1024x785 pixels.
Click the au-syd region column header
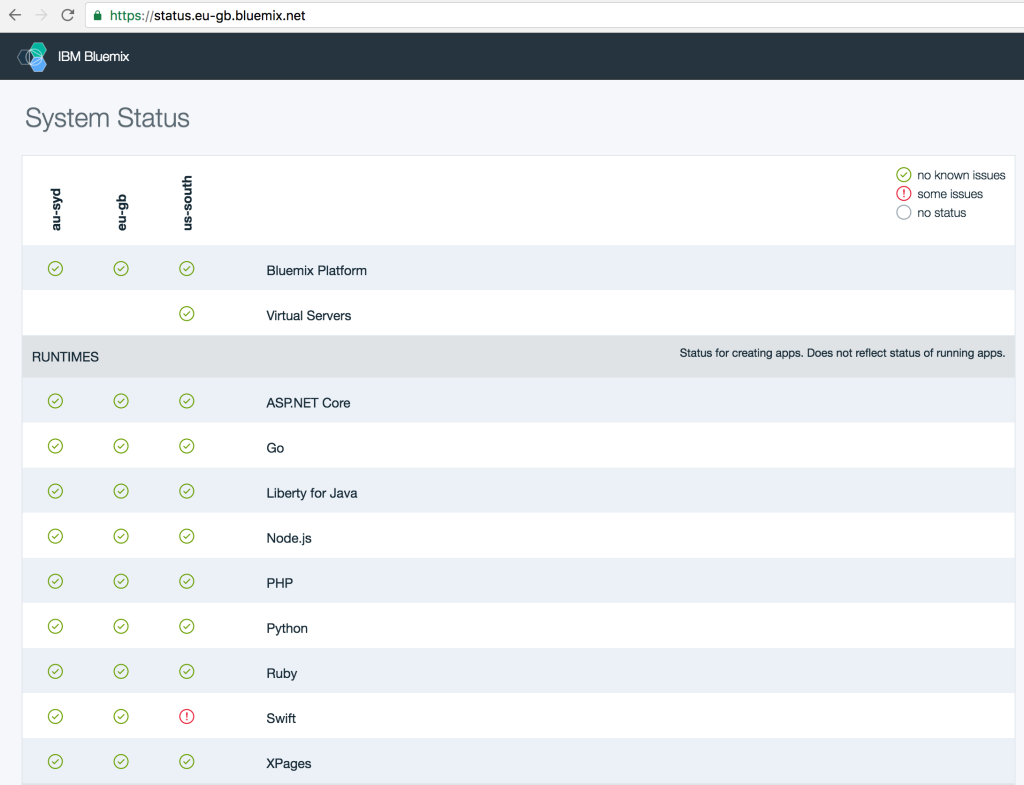56,210
